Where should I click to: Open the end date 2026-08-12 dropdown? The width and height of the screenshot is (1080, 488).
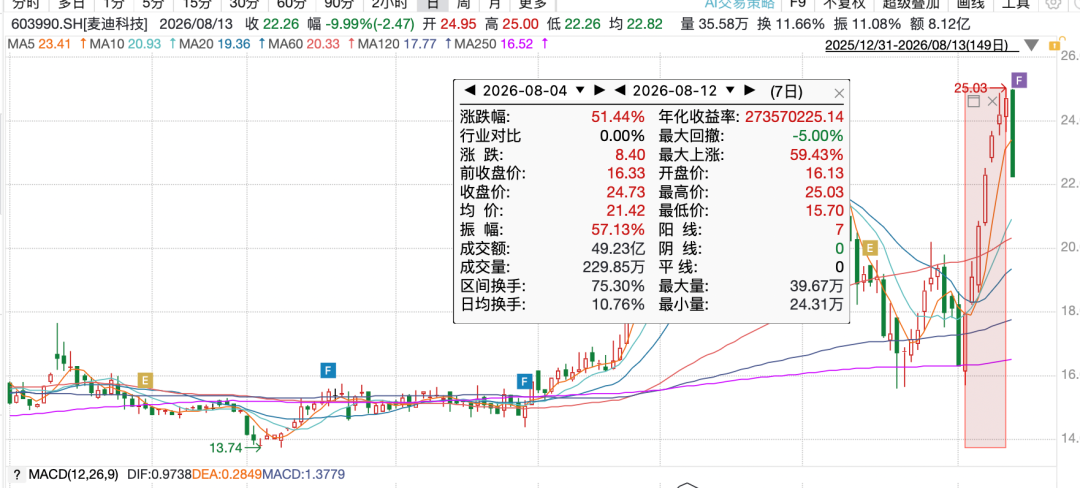730,90
